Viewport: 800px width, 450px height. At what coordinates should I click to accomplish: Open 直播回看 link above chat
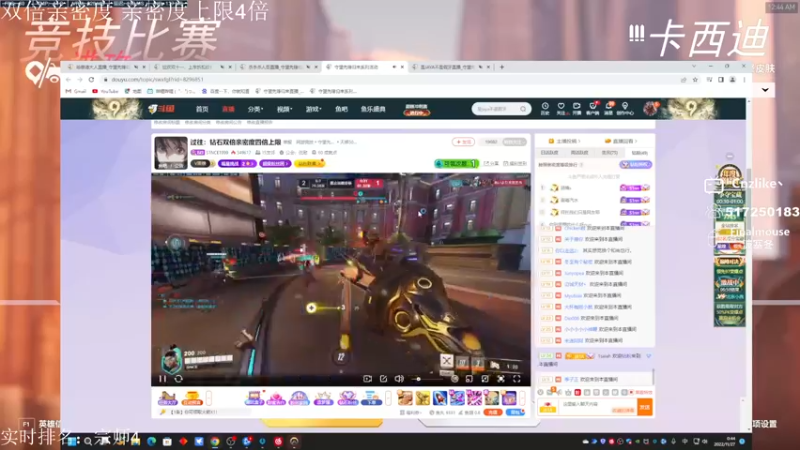(621, 141)
